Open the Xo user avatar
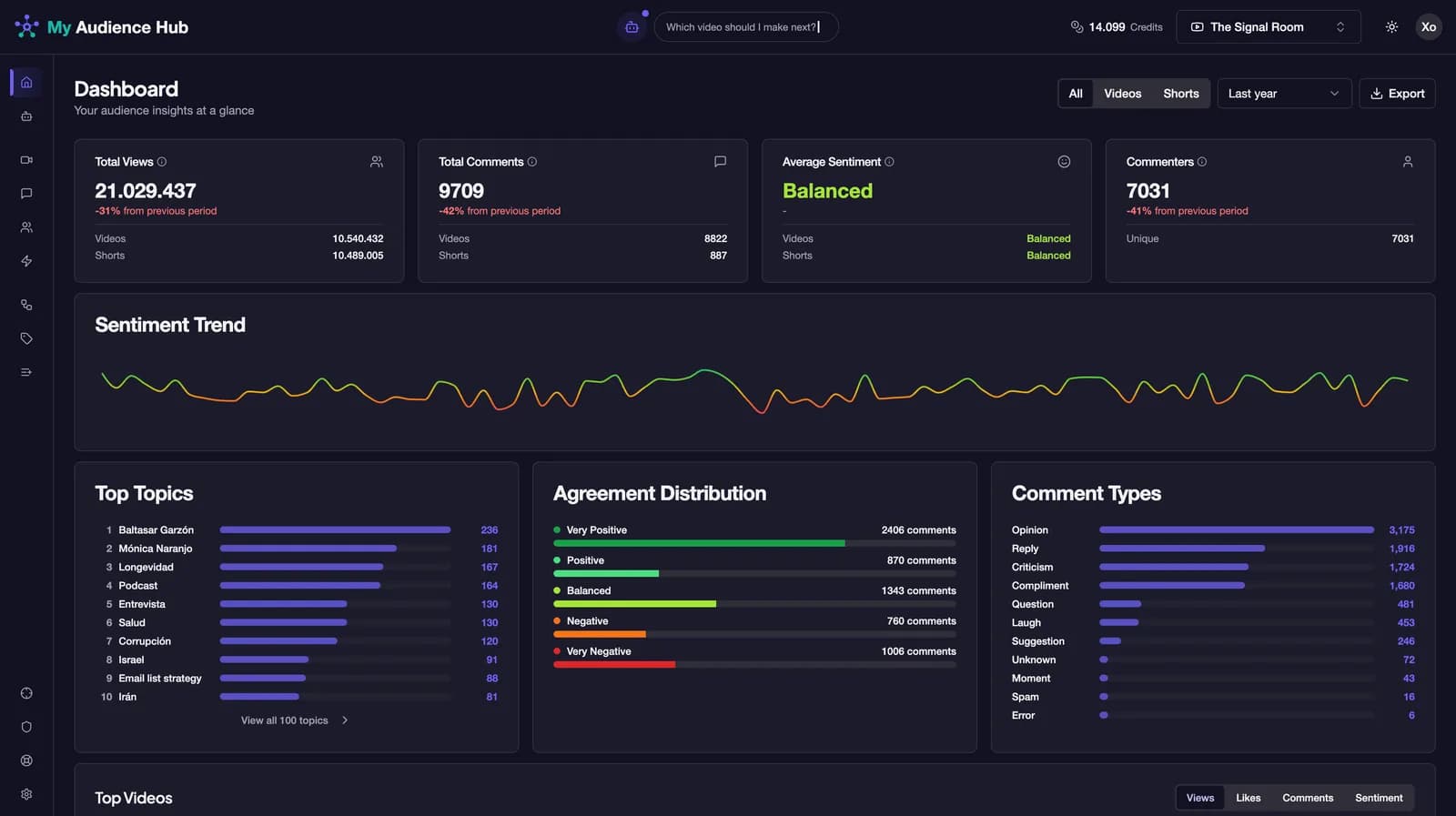The height and width of the screenshot is (816, 1456). pyautogui.click(x=1429, y=27)
